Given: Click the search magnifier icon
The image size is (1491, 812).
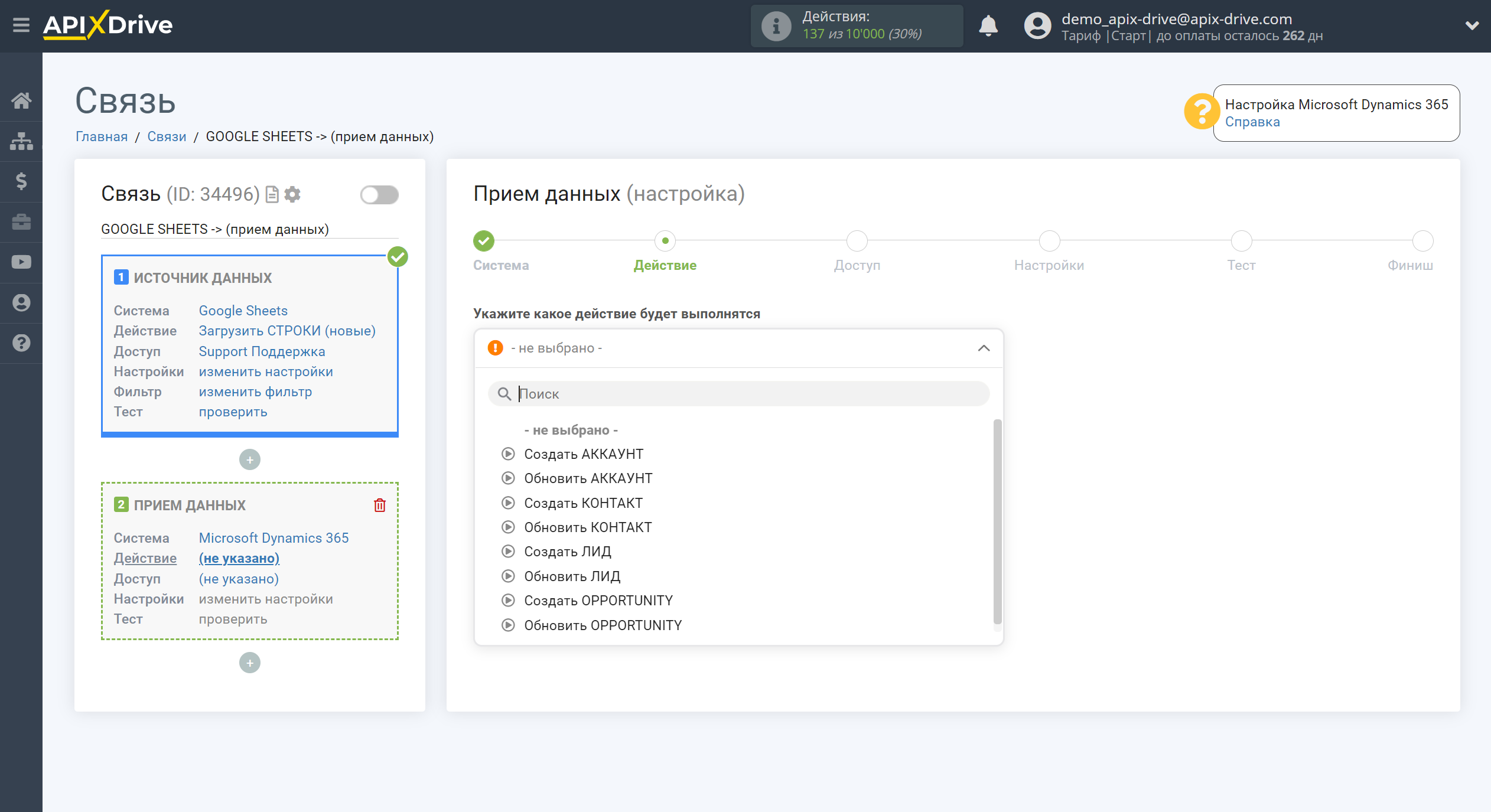Looking at the screenshot, I should click(x=504, y=394).
